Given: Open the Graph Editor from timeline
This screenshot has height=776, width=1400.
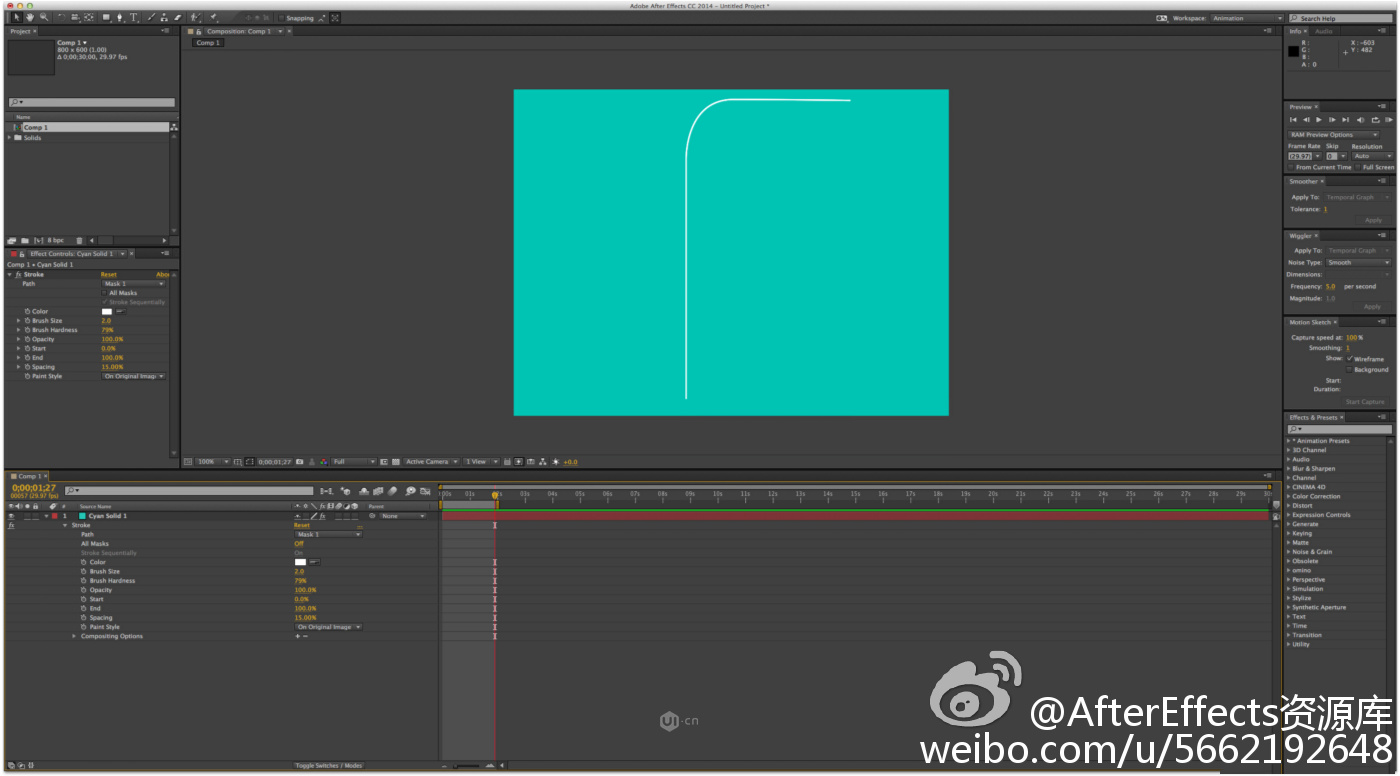Looking at the screenshot, I should [x=425, y=491].
